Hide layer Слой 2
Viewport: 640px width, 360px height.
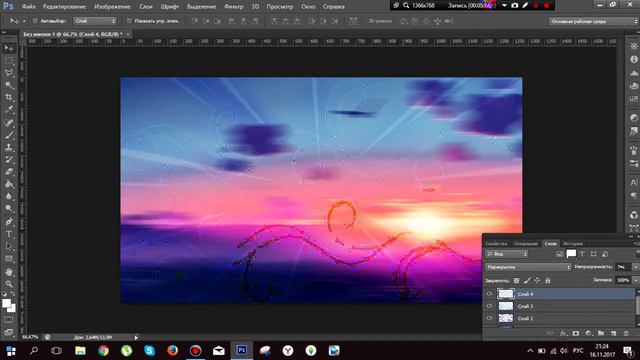(489, 318)
